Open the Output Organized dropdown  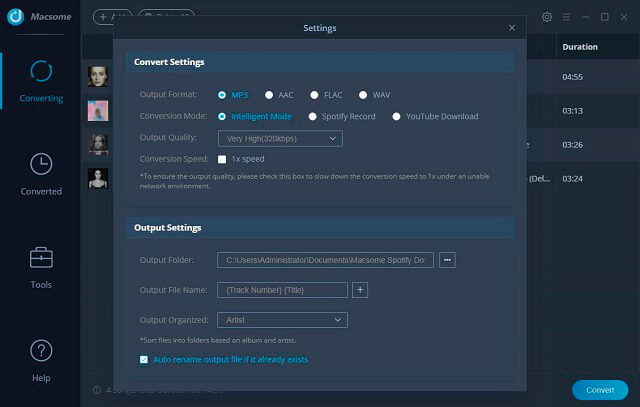[282, 320]
